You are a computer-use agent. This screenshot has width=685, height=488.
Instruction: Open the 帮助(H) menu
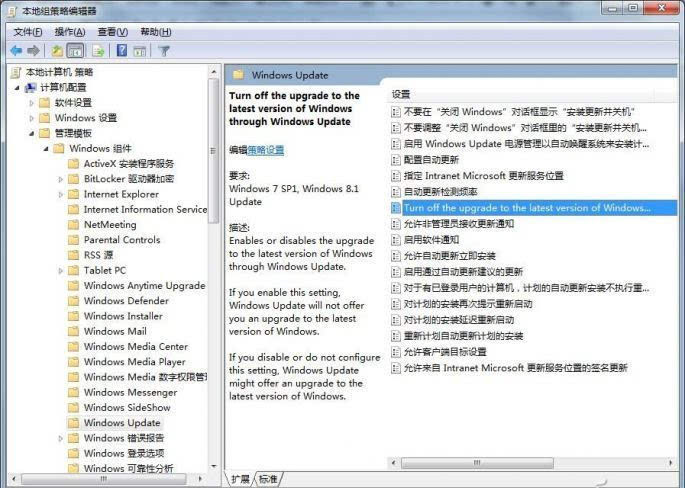click(x=156, y=32)
